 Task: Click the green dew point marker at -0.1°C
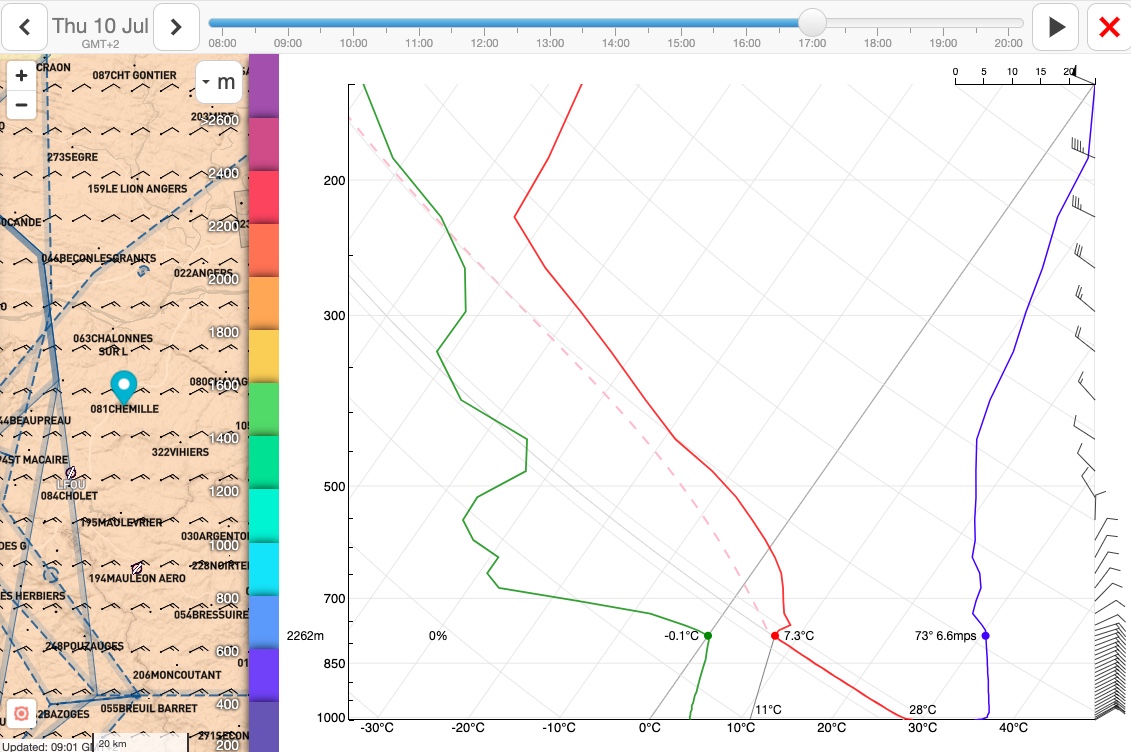[x=707, y=636]
